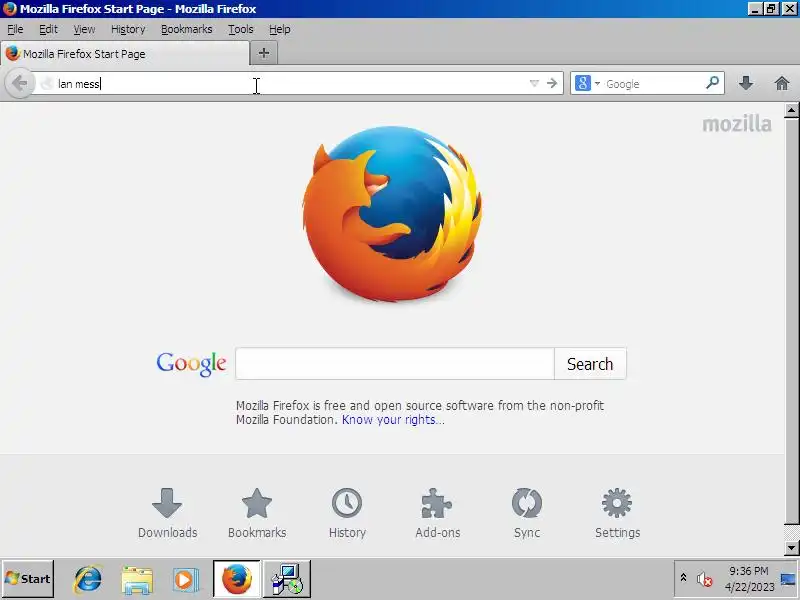
Task: Click the Go arrow in URL bar
Action: (x=552, y=83)
